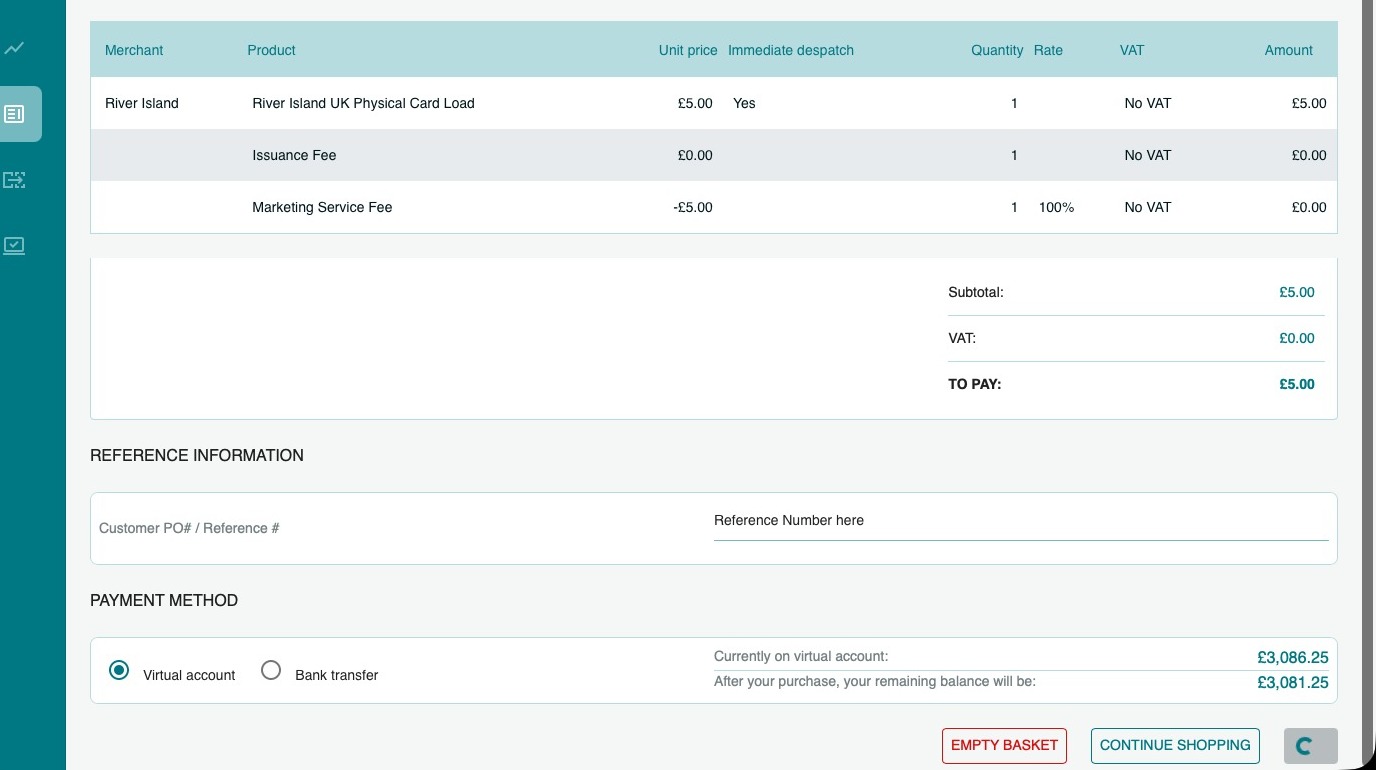Click the 100% rate cell
The height and width of the screenshot is (770, 1376).
pyautogui.click(x=1057, y=207)
